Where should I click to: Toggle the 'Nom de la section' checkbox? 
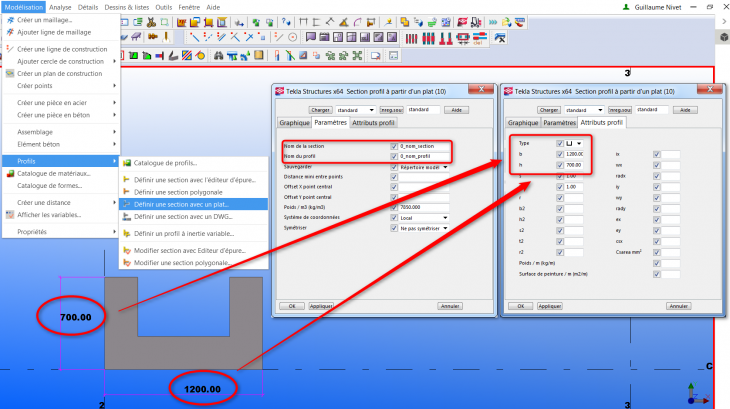coord(394,146)
